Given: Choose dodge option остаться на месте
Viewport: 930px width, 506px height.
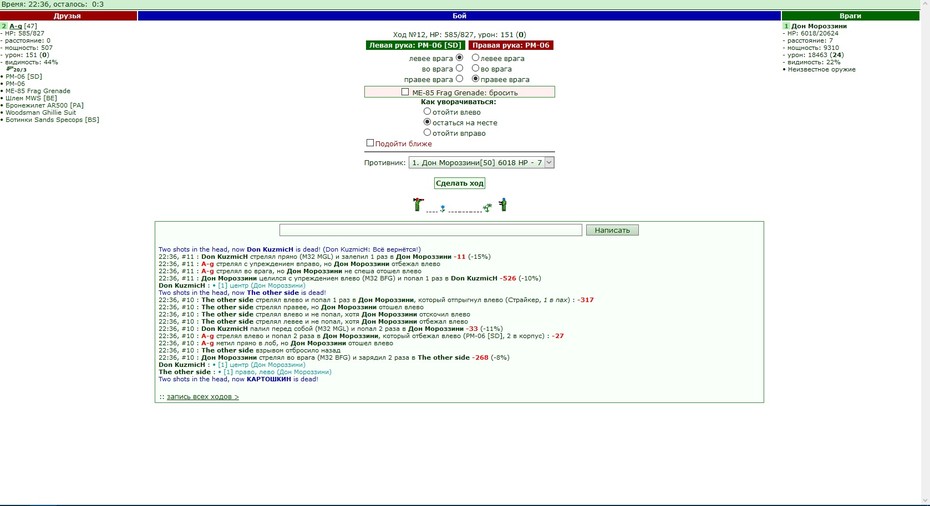Looking at the screenshot, I should coord(427,122).
